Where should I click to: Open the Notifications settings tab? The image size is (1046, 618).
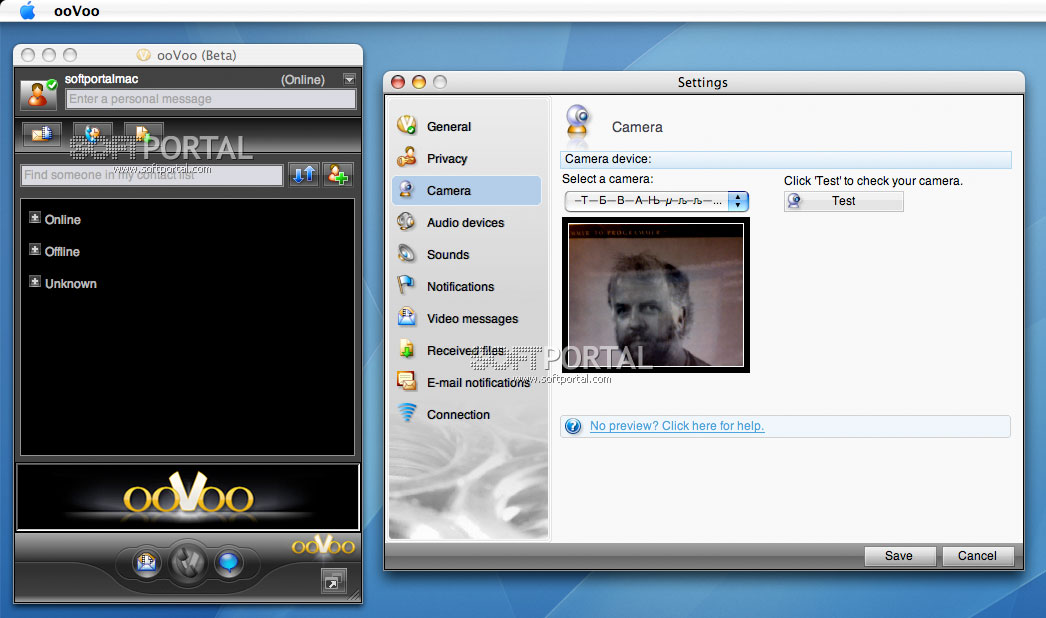[466, 286]
